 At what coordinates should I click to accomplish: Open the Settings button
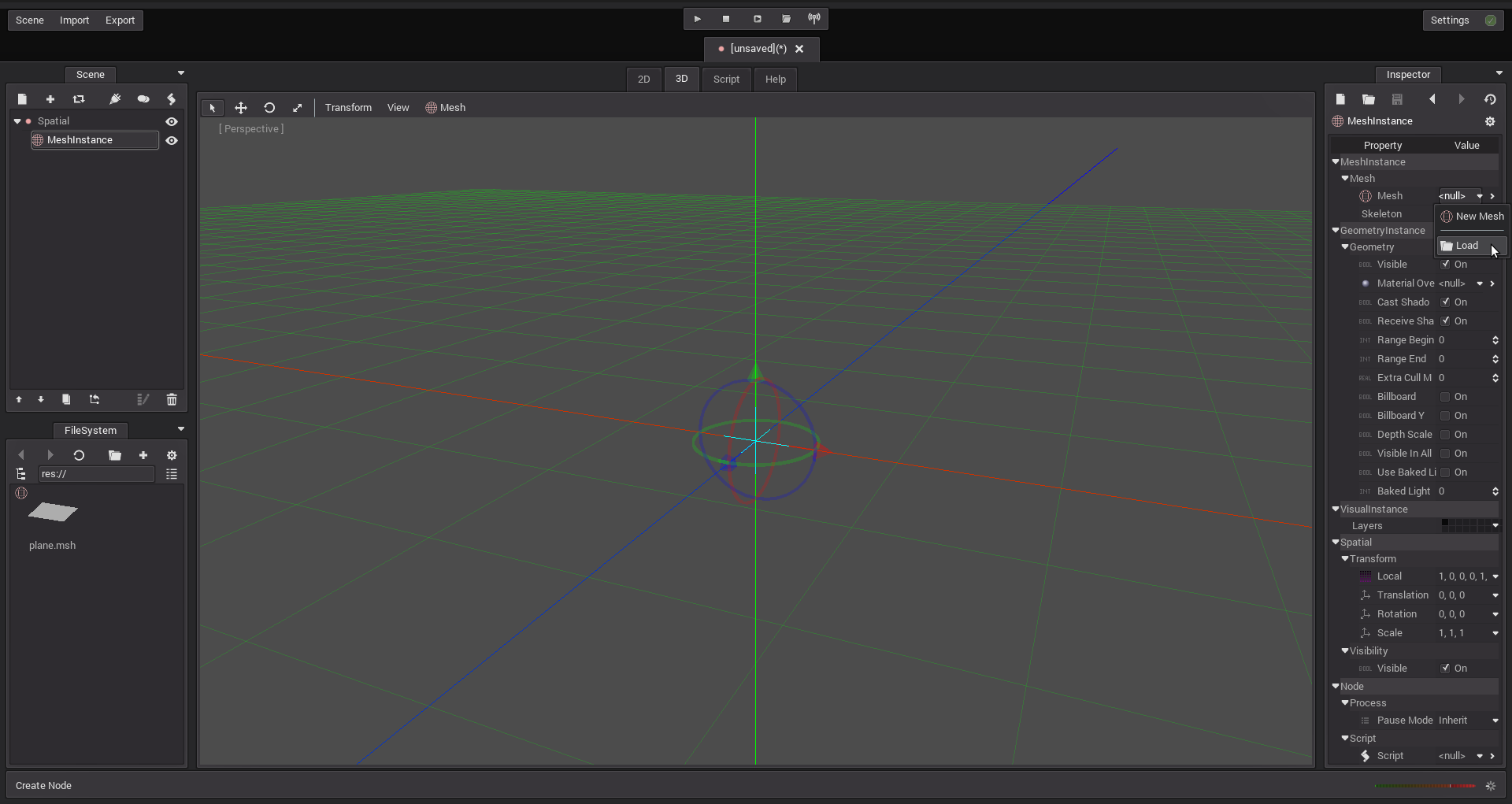pos(1463,20)
